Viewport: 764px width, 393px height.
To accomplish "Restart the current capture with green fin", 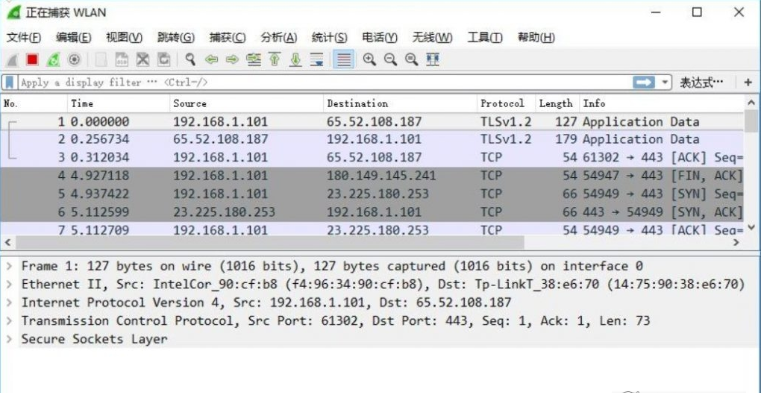I will [53, 60].
